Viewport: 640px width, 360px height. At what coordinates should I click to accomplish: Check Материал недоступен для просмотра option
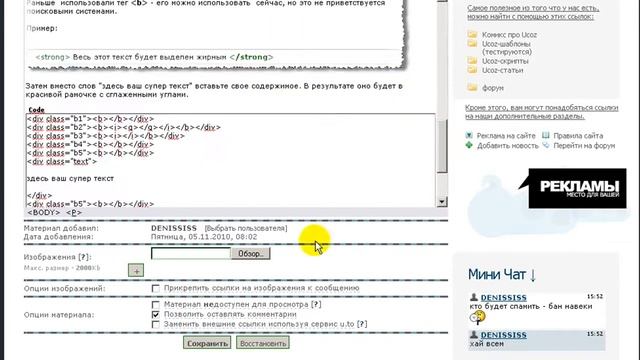pos(156,305)
